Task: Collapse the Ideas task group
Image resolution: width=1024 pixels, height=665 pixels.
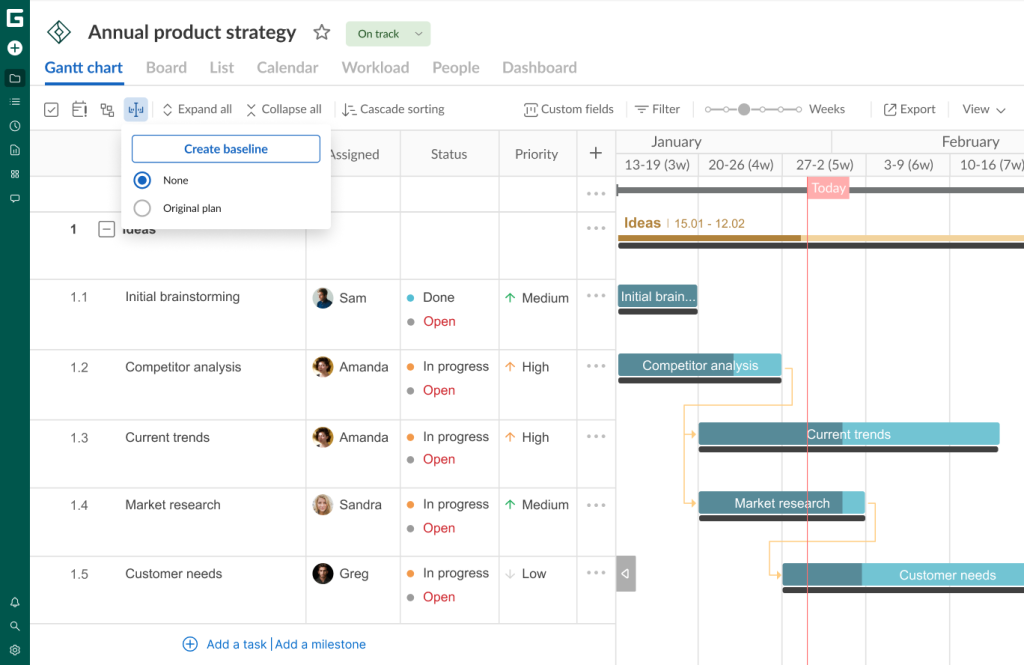Action: (106, 228)
